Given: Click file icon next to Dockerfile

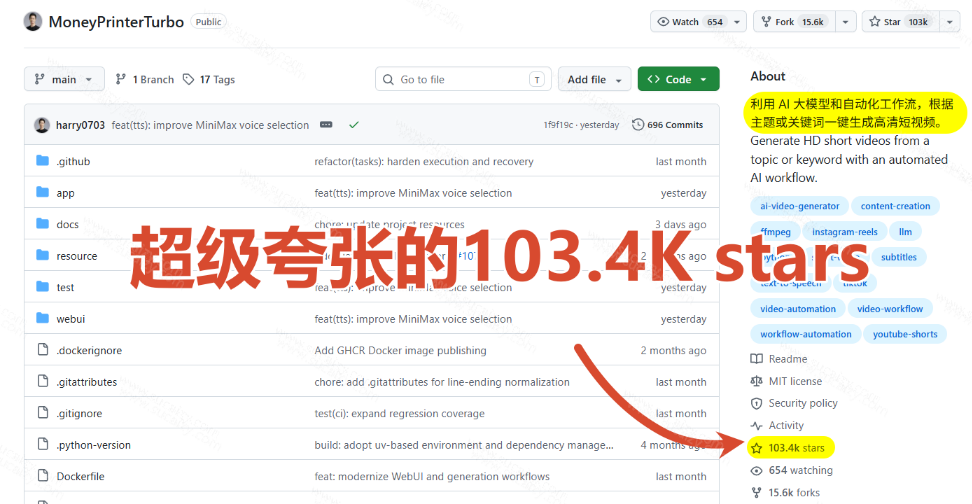Looking at the screenshot, I should pos(43,475).
